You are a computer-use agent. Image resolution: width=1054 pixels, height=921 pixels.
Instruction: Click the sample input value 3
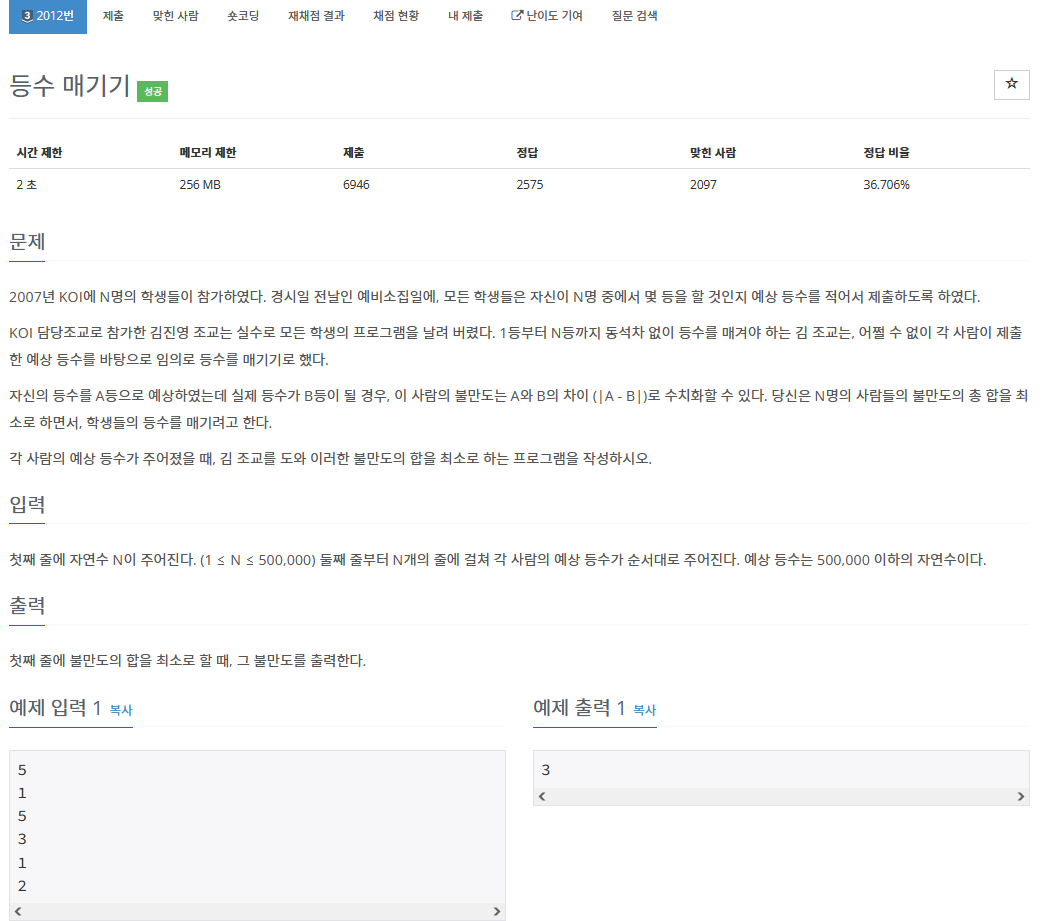22,840
